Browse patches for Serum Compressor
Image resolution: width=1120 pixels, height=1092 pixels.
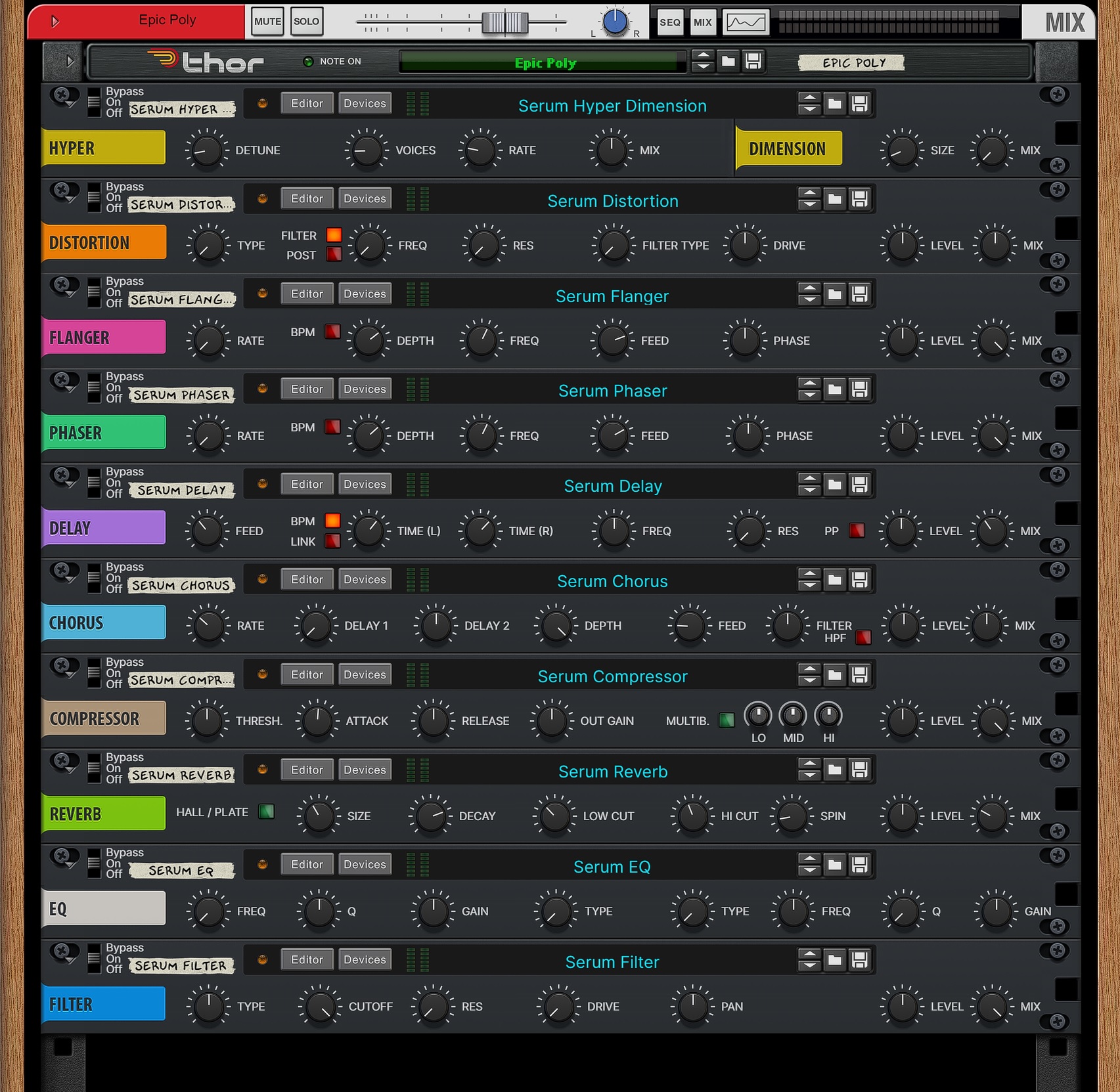[834, 674]
